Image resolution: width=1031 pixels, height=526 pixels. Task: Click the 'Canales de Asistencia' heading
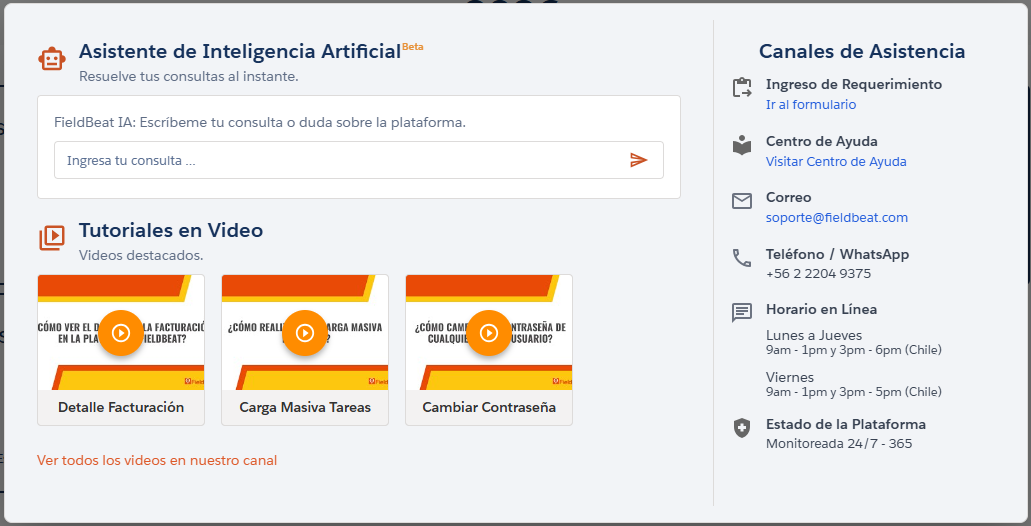click(x=862, y=51)
